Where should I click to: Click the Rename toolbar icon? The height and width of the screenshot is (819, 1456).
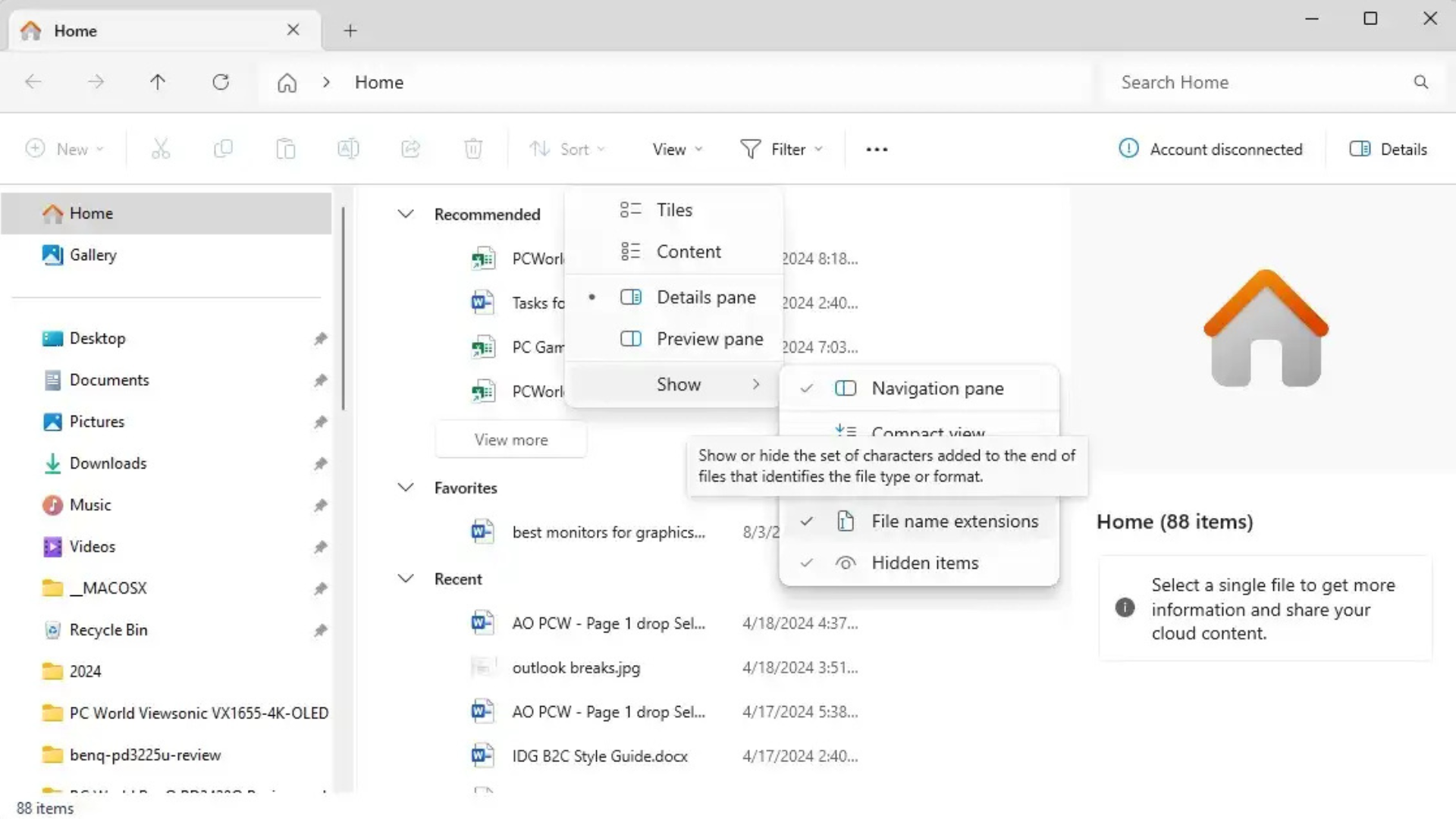click(348, 149)
